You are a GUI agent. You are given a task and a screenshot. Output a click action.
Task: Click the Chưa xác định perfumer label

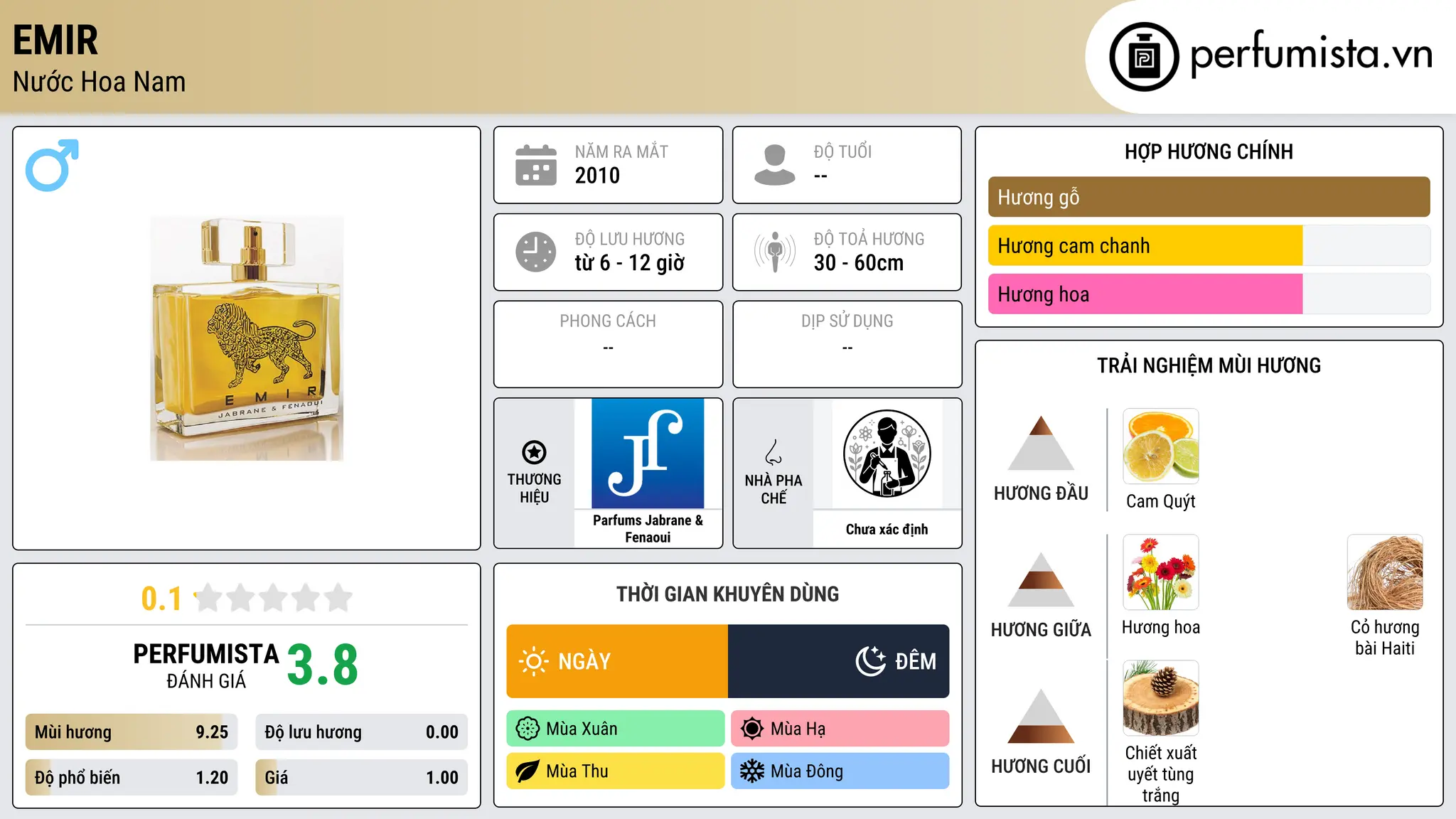887,529
